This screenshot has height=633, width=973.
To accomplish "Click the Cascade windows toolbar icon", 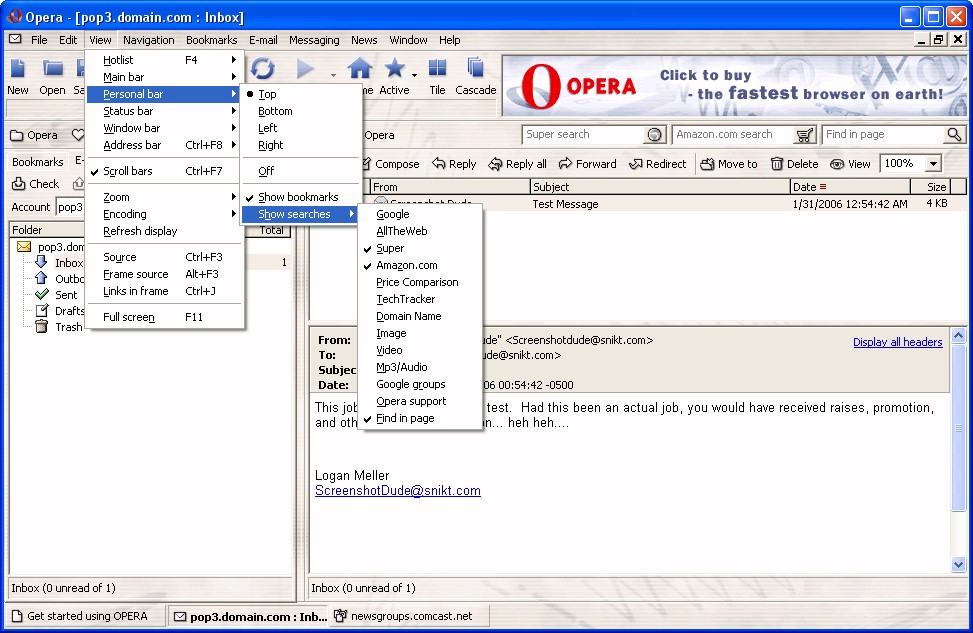I will point(476,70).
